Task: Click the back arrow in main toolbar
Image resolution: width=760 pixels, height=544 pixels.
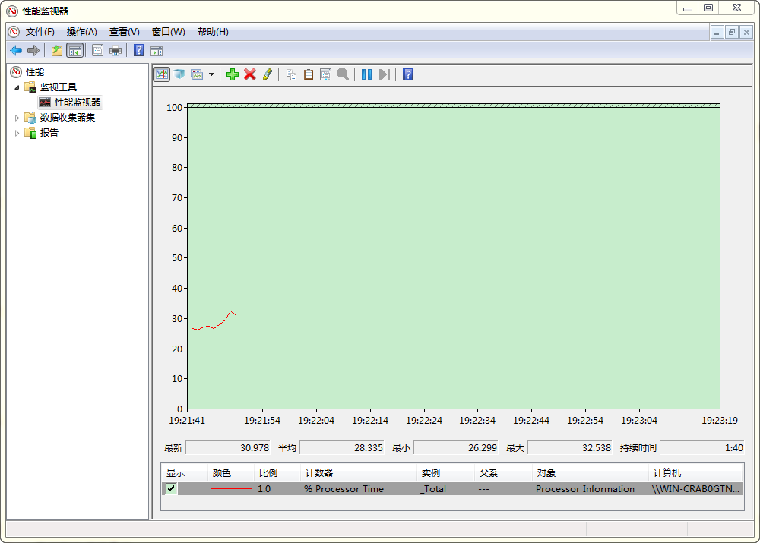Action: 16,50
